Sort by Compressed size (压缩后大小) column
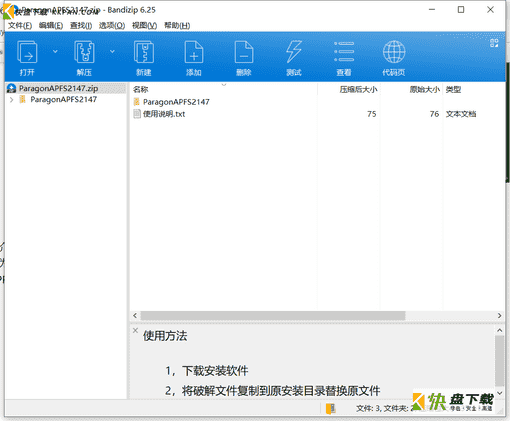The height and width of the screenshot is (421, 510). pos(358,89)
